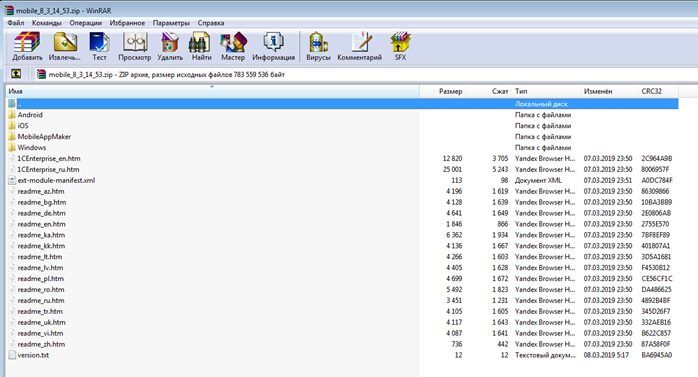Image resolution: width=698 pixels, height=377 pixels.
Task: Click type cell Текстовый докум...
Action: coord(545,355)
